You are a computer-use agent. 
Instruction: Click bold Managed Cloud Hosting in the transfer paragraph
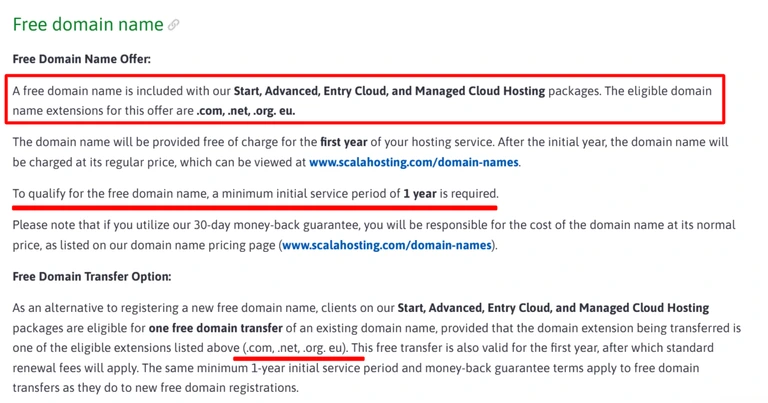pyautogui.click(x=644, y=308)
